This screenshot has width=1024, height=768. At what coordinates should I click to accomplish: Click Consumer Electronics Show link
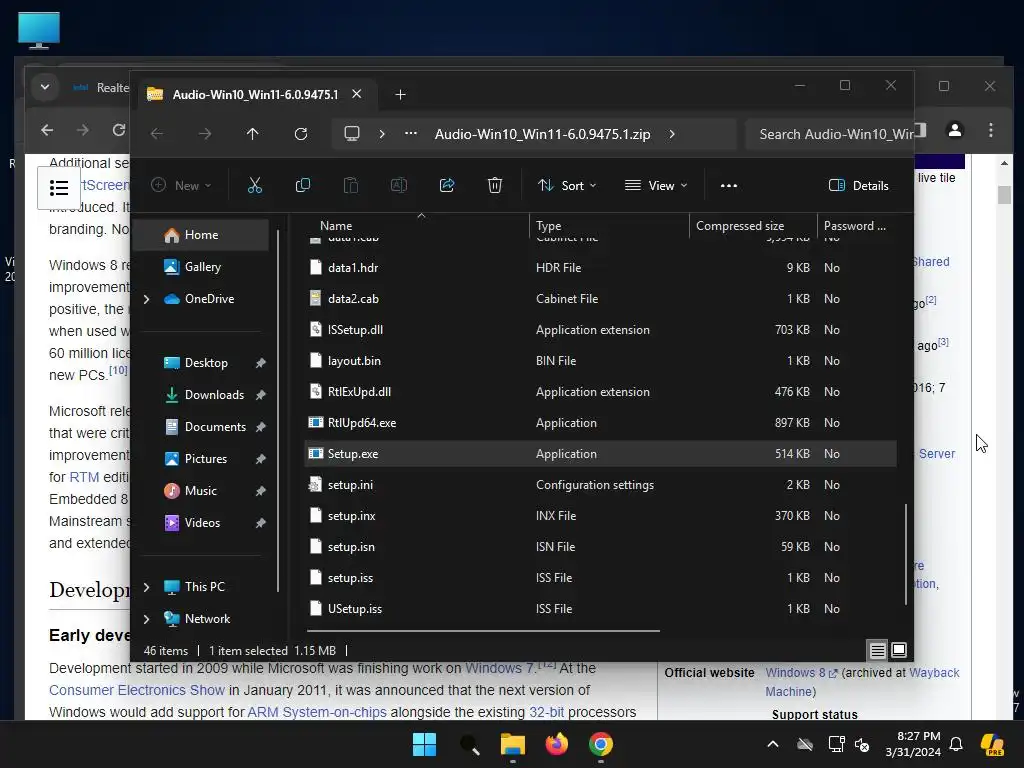pos(136,690)
